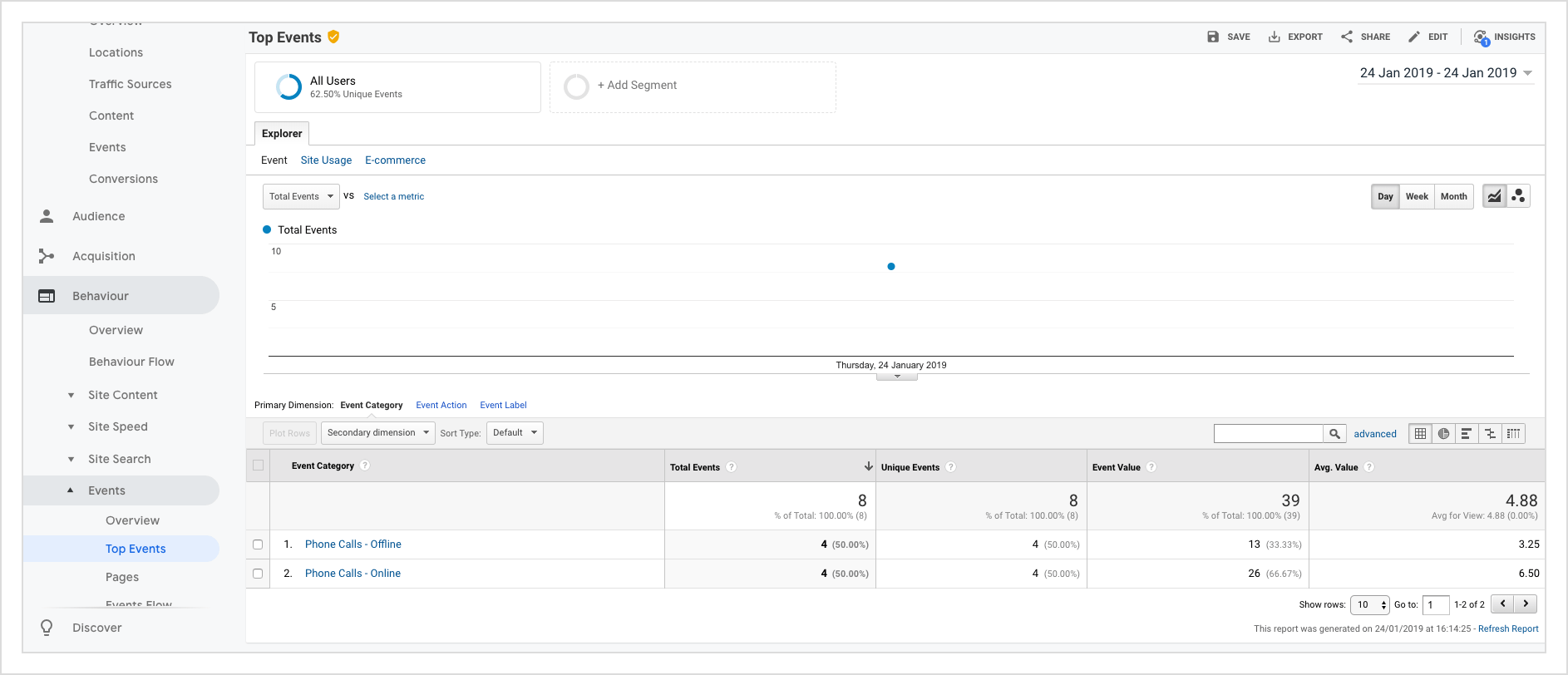Open the Sort Type Default dropdown
Viewport: 1568px width, 675px height.
(x=515, y=432)
